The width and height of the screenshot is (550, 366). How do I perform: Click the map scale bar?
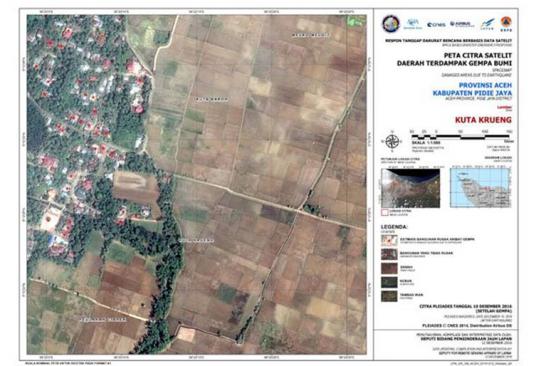[x=462, y=136]
